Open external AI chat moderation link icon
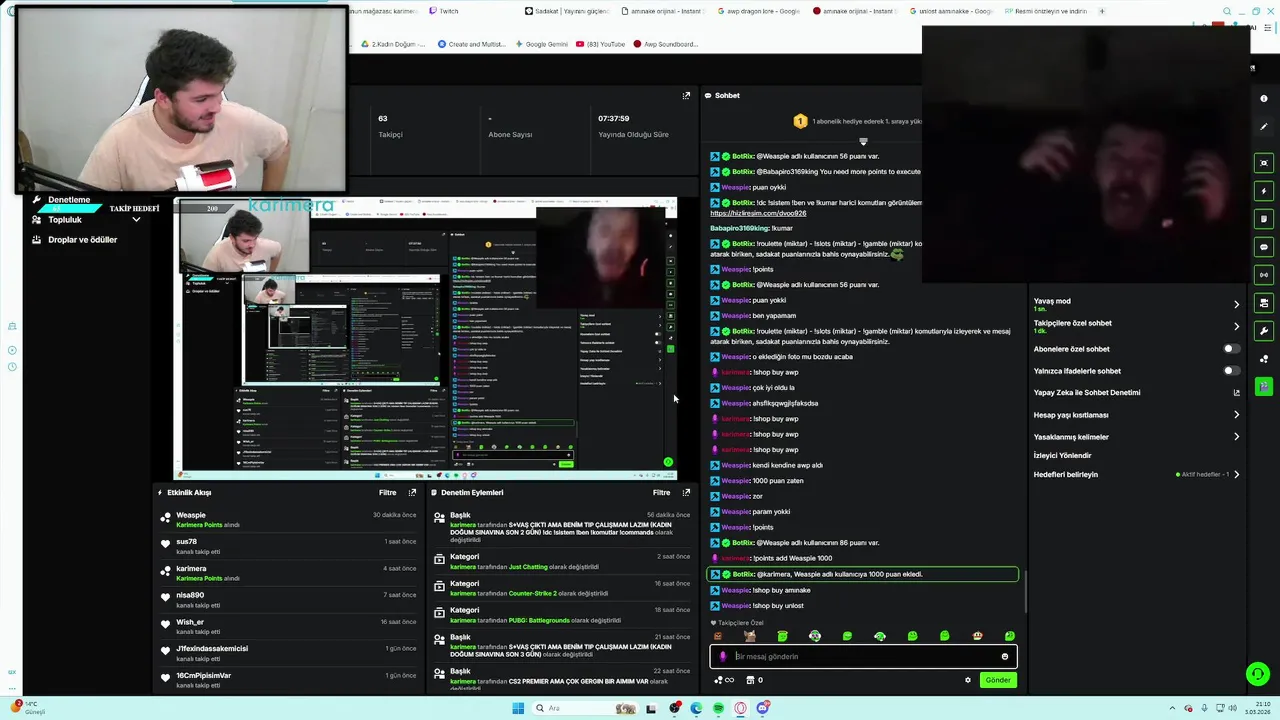This screenshot has width=1280, height=720. 1236,393
